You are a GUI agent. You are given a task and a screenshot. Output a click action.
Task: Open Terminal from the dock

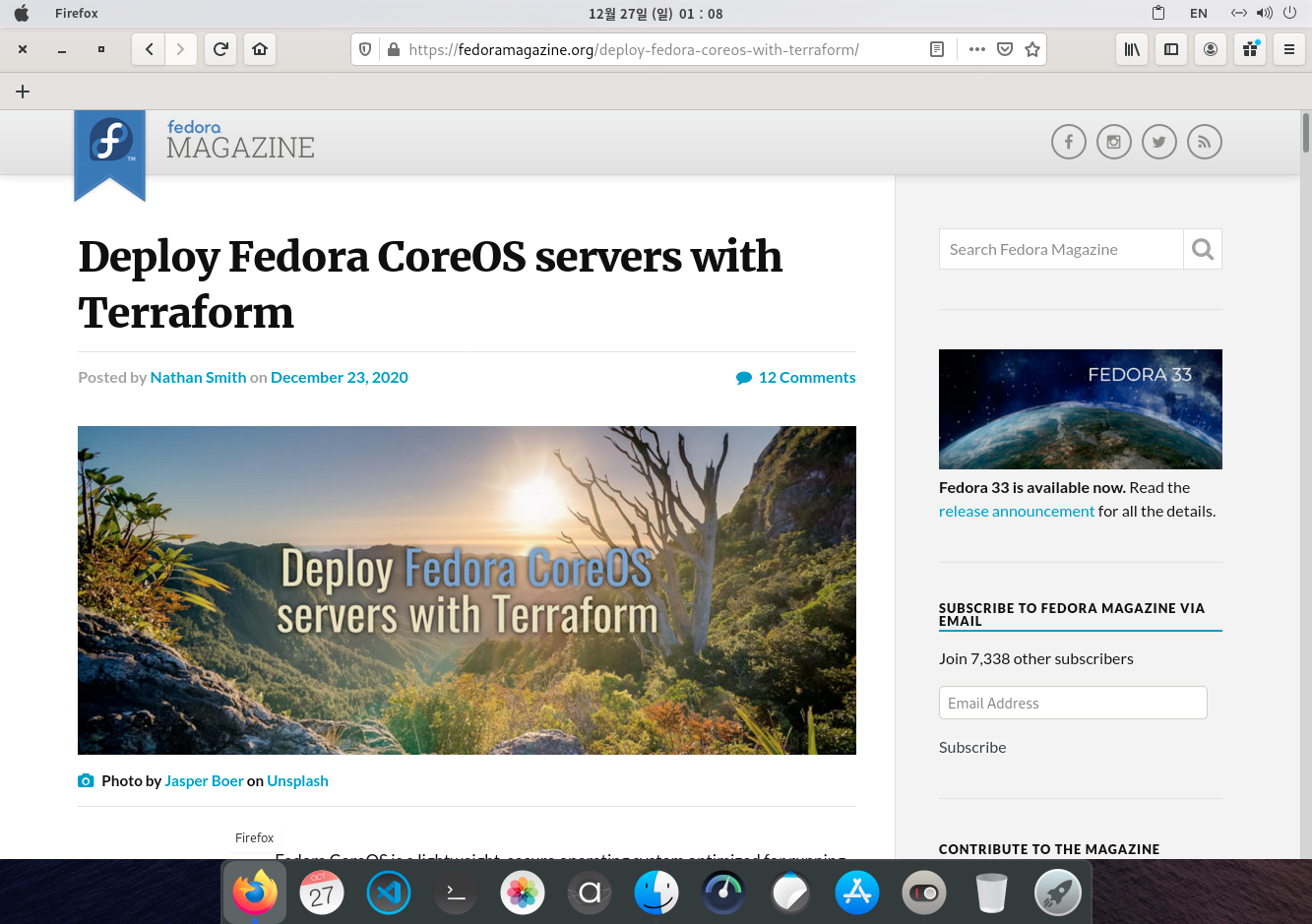[456, 893]
